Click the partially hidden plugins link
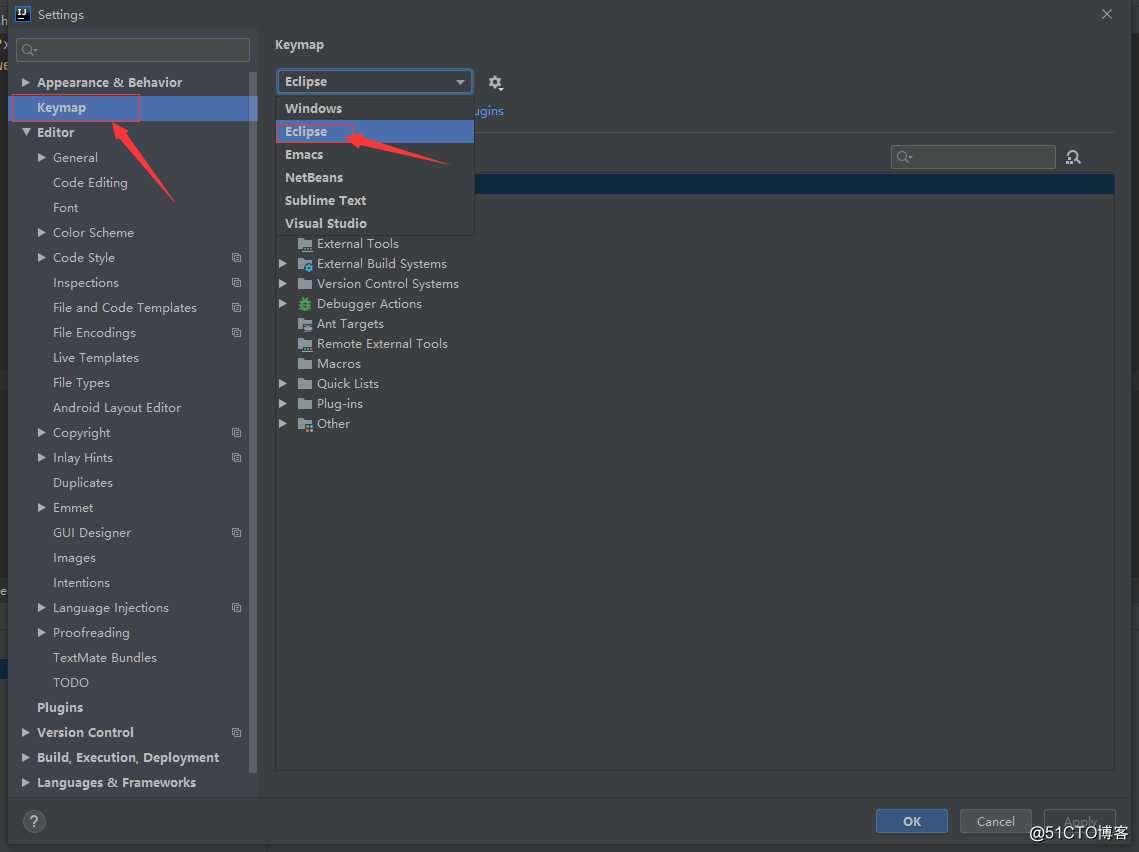 (x=489, y=110)
